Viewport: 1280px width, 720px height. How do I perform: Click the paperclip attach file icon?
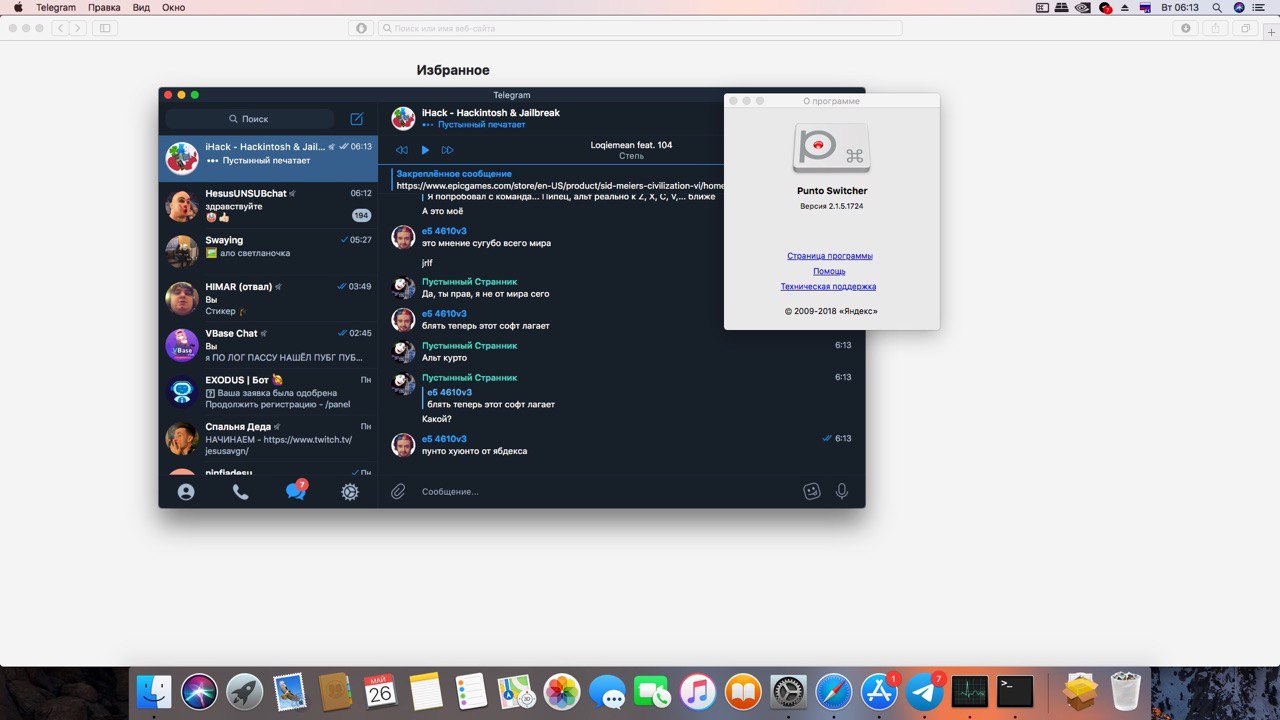pos(398,491)
